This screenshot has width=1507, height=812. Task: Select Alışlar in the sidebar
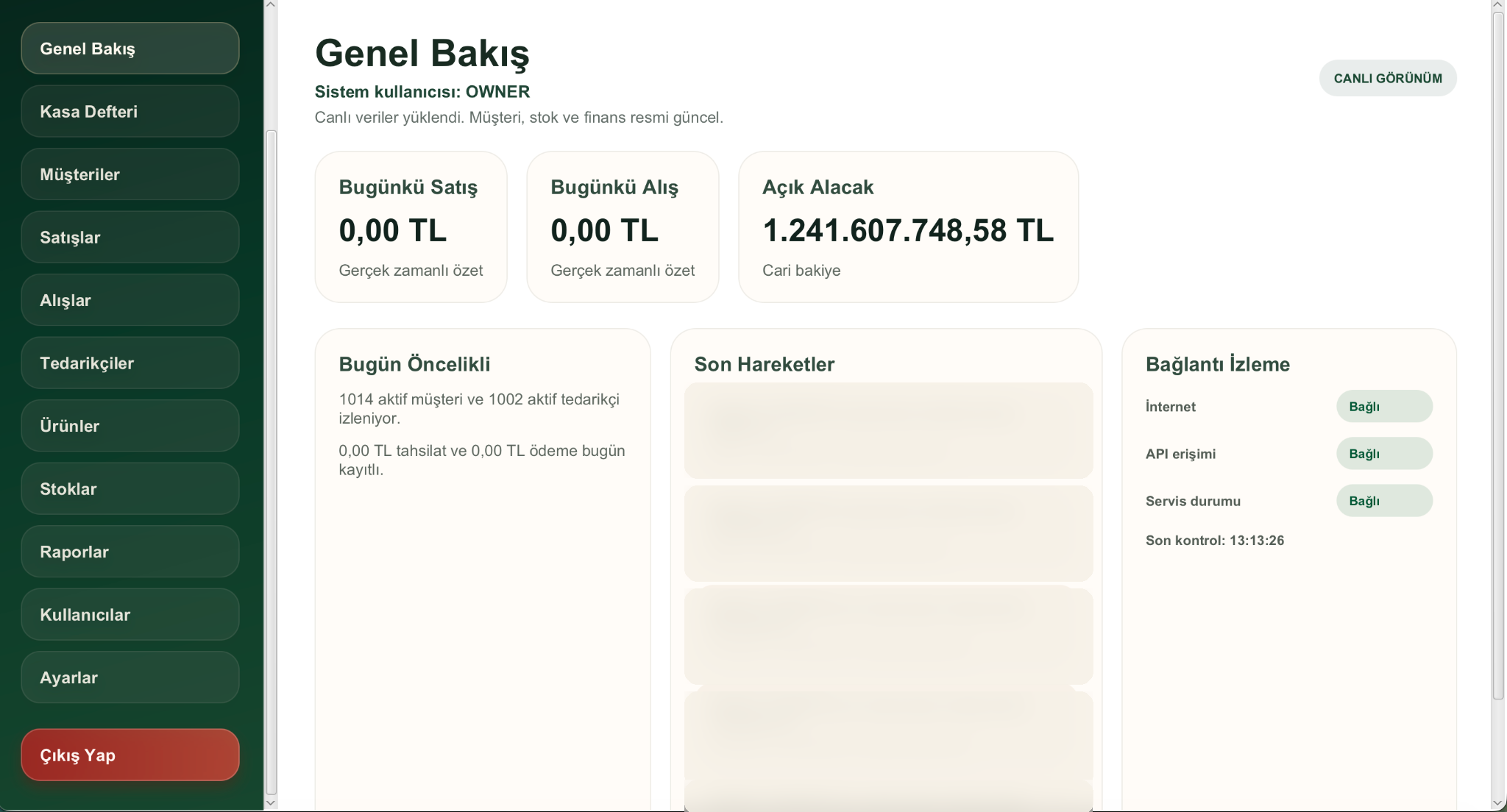click(130, 300)
